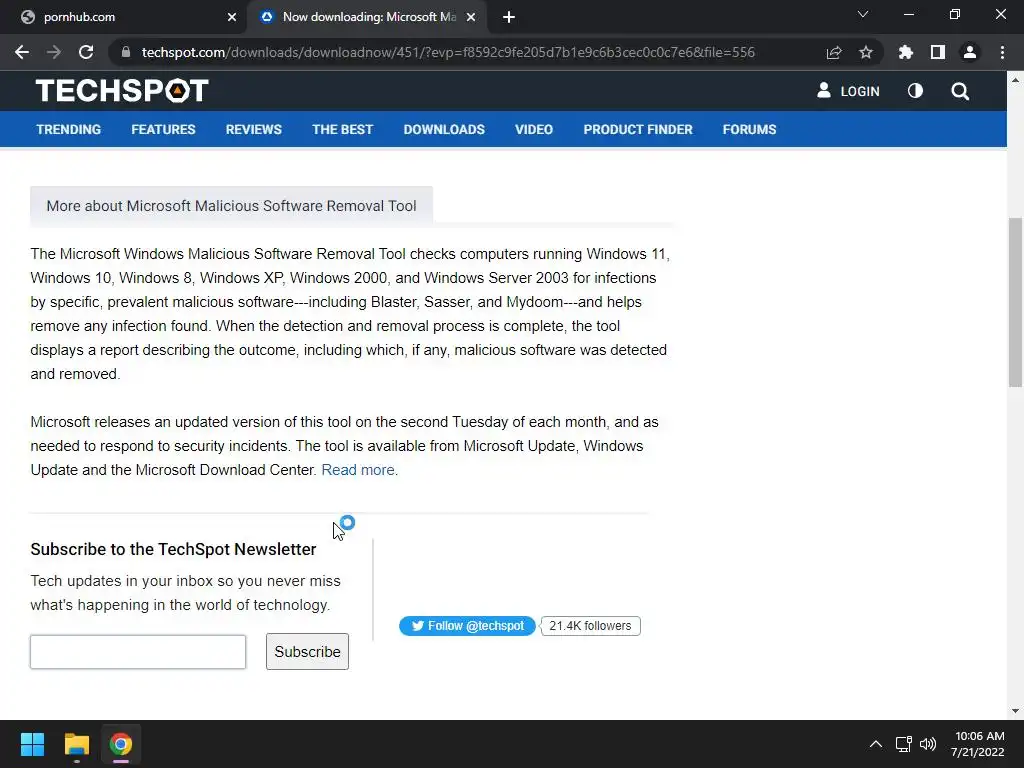Open the Chrome profile avatar

click(970, 52)
